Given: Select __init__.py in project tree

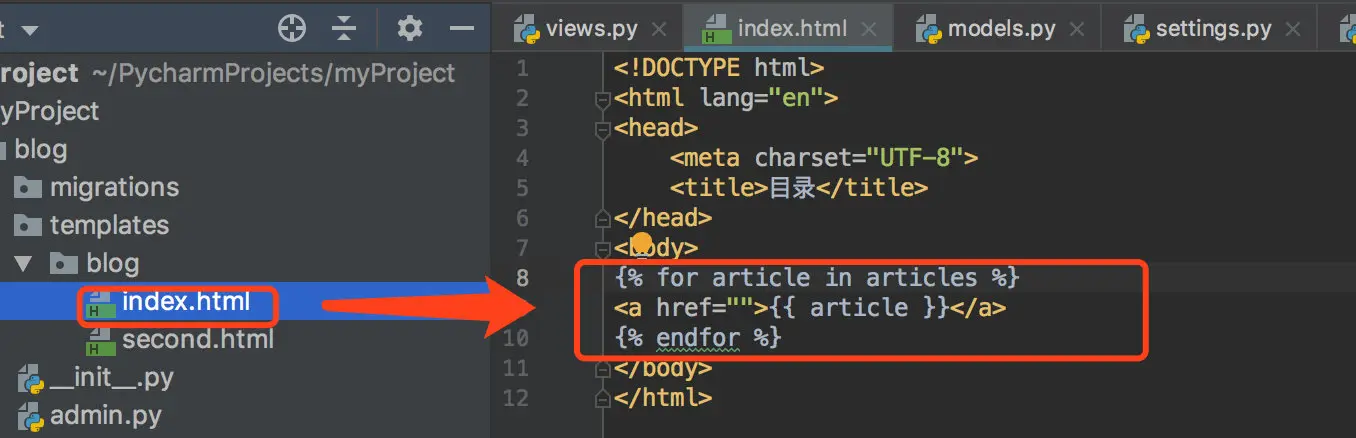Looking at the screenshot, I should point(112,377).
